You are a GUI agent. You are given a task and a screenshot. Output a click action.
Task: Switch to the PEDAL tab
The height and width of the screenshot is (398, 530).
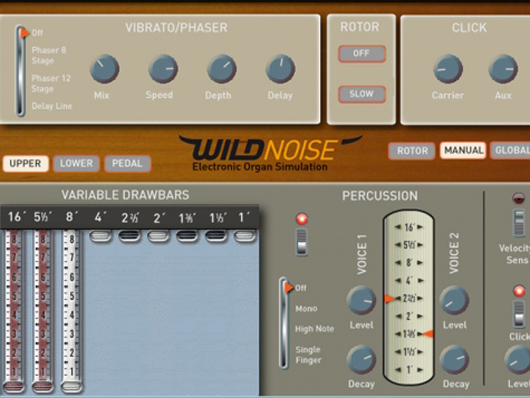click(127, 164)
